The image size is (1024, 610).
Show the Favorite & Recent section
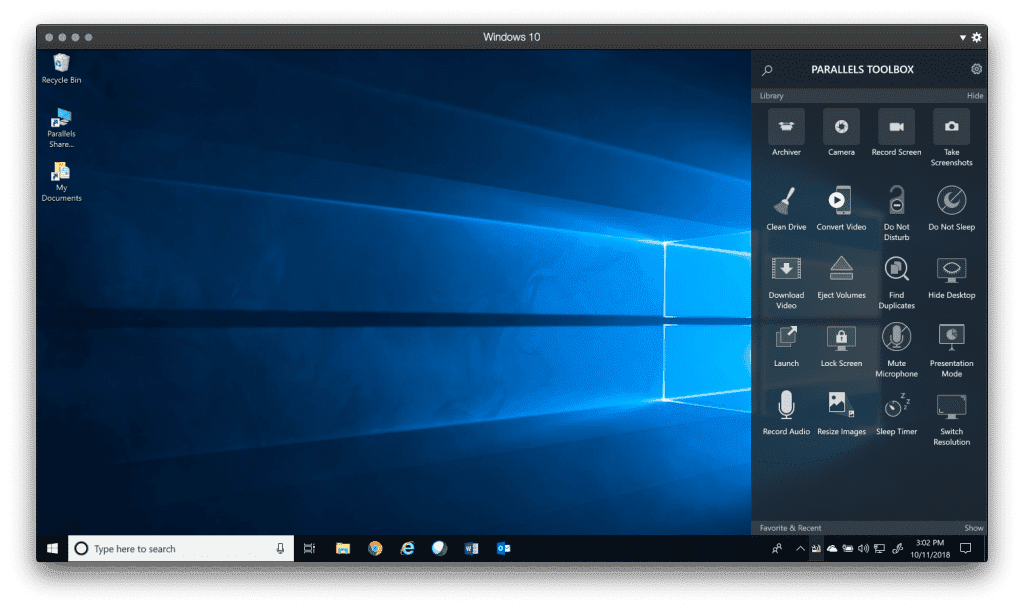point(973,528)
